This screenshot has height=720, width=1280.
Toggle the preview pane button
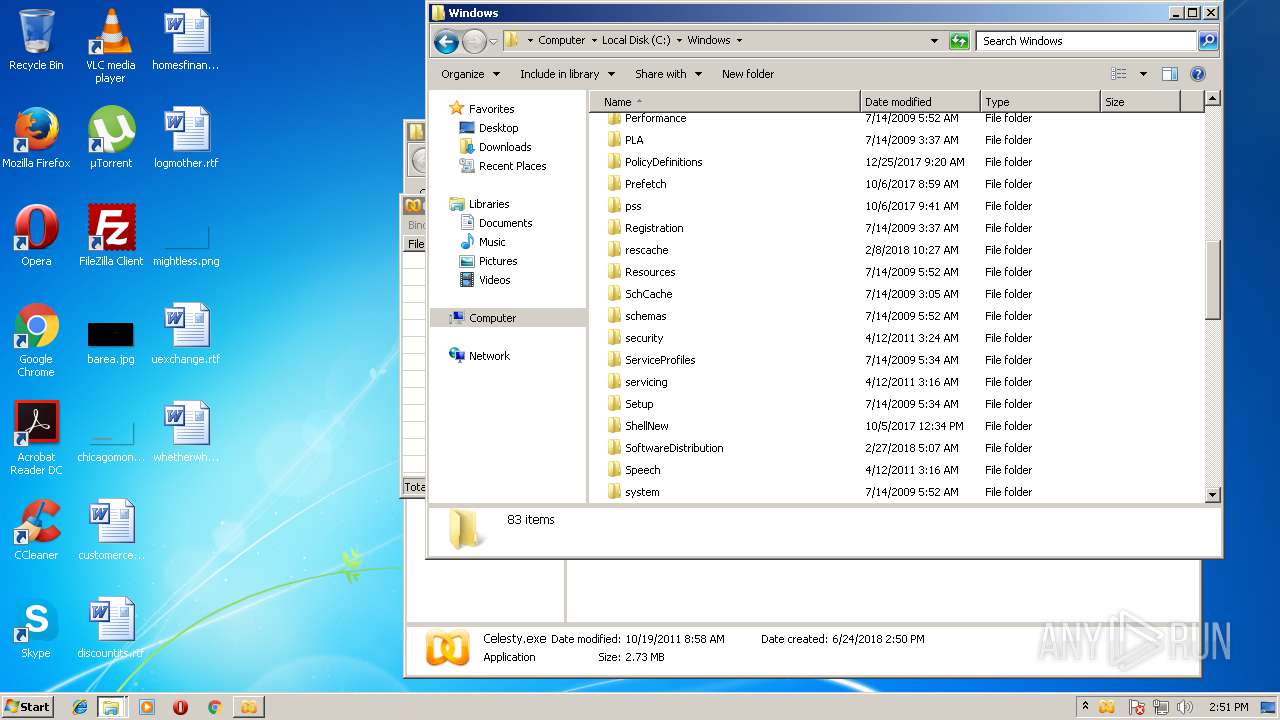pos(1170,74)
